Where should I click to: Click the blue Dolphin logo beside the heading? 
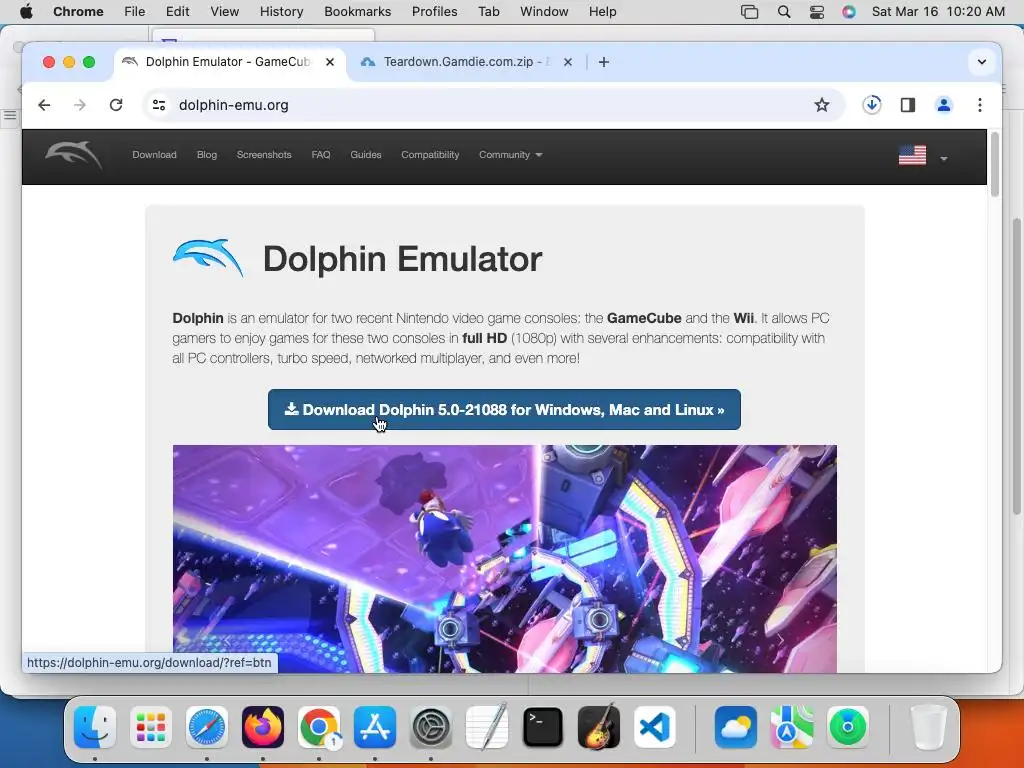tap(208, 258)
